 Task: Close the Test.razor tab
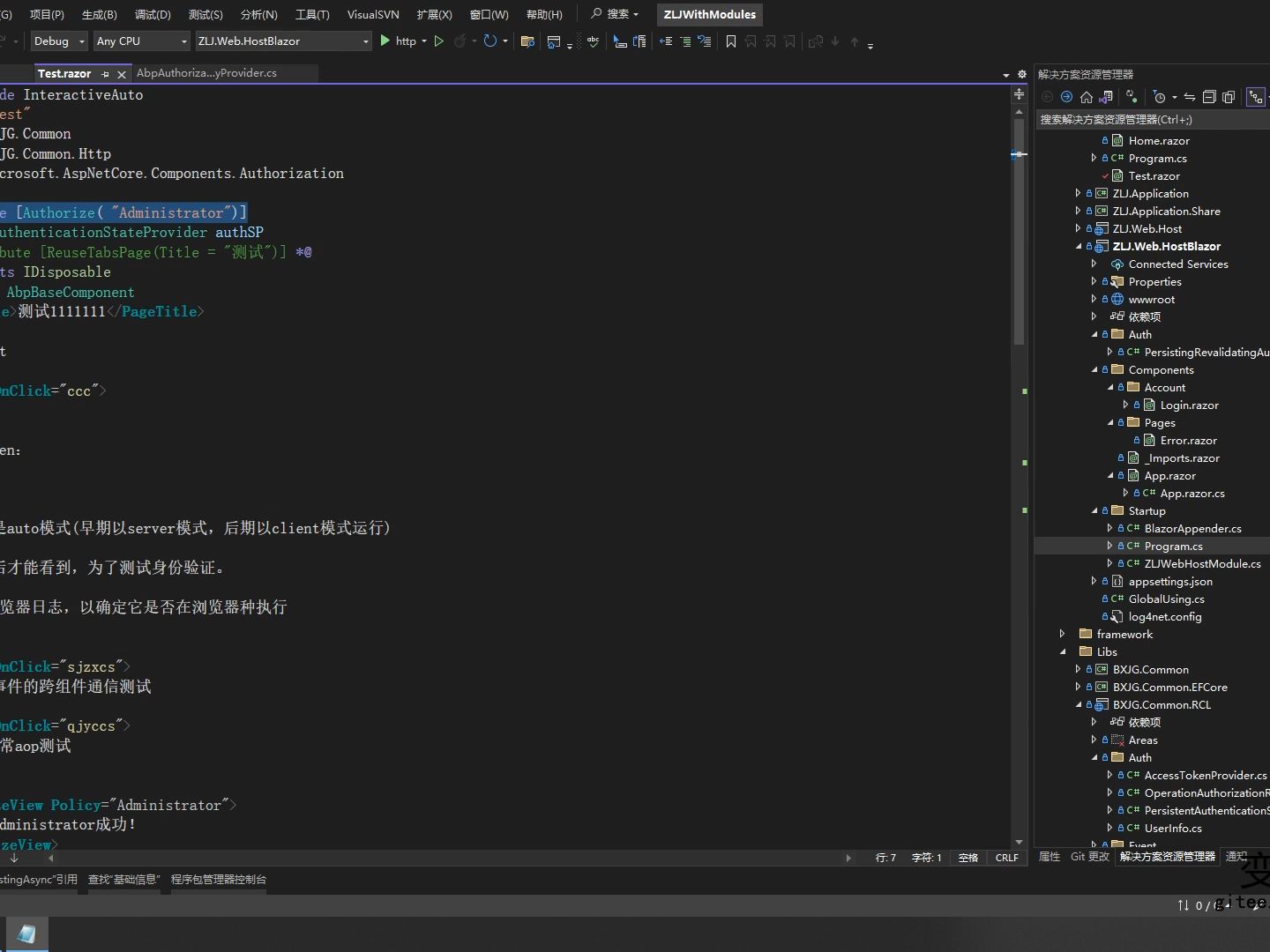pyautogui.click(x=122, y=74)
